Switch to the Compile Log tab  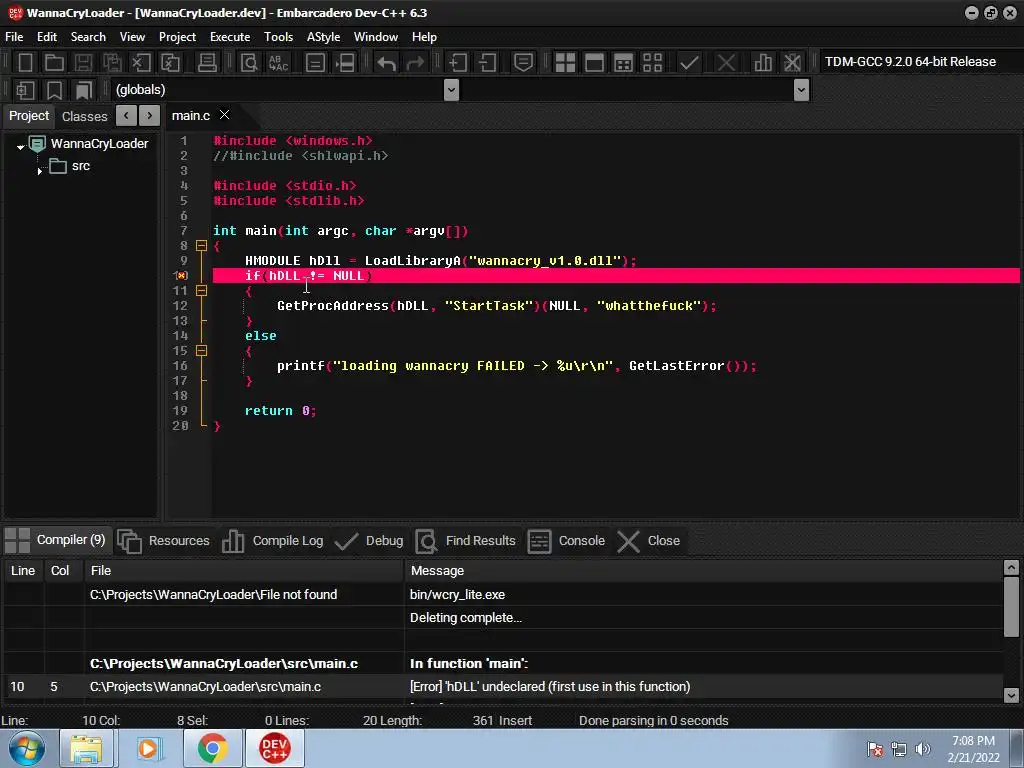[272, 541]
